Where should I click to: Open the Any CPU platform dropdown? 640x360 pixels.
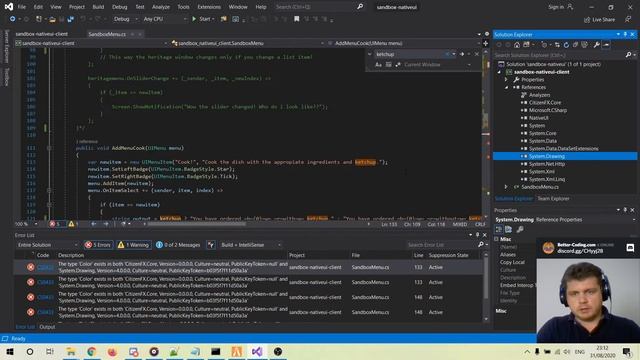click(164, 19)
